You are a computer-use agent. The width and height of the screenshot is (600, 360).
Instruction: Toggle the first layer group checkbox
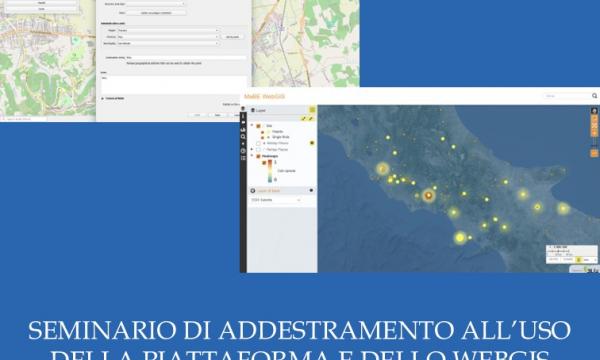(x=258, y=125)
